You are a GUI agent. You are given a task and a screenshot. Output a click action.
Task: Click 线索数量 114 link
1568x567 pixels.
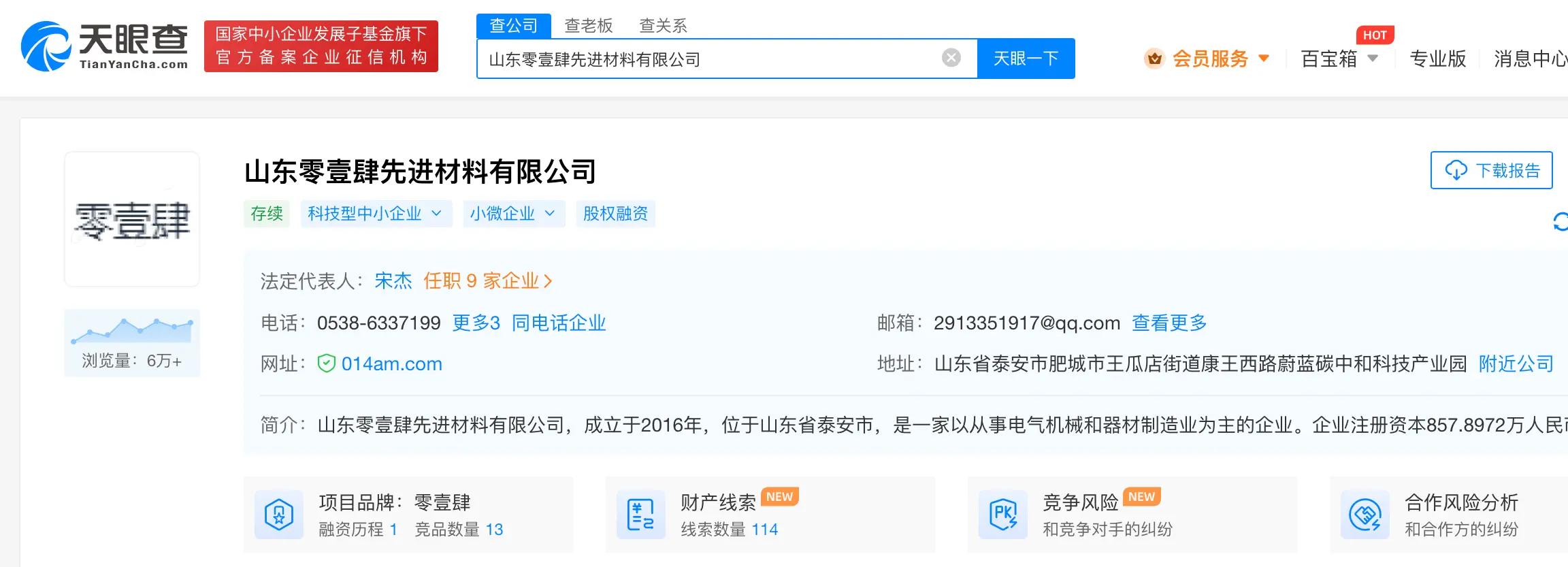730,530
